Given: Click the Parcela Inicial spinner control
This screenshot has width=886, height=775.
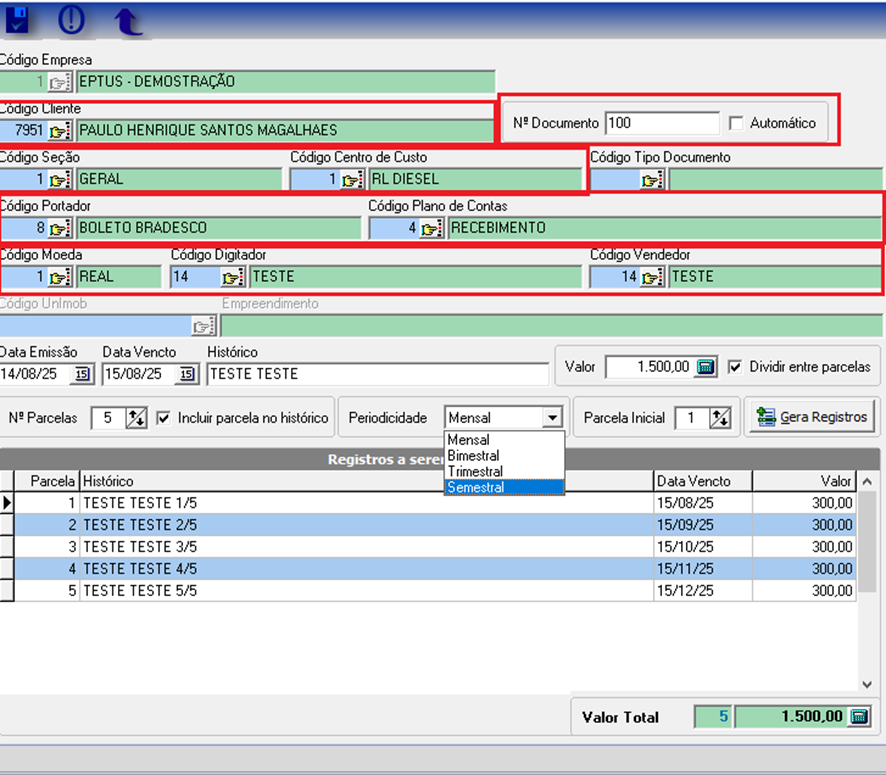Looking at the screenshot, I should pyautogui.click(x=719, y=418).
